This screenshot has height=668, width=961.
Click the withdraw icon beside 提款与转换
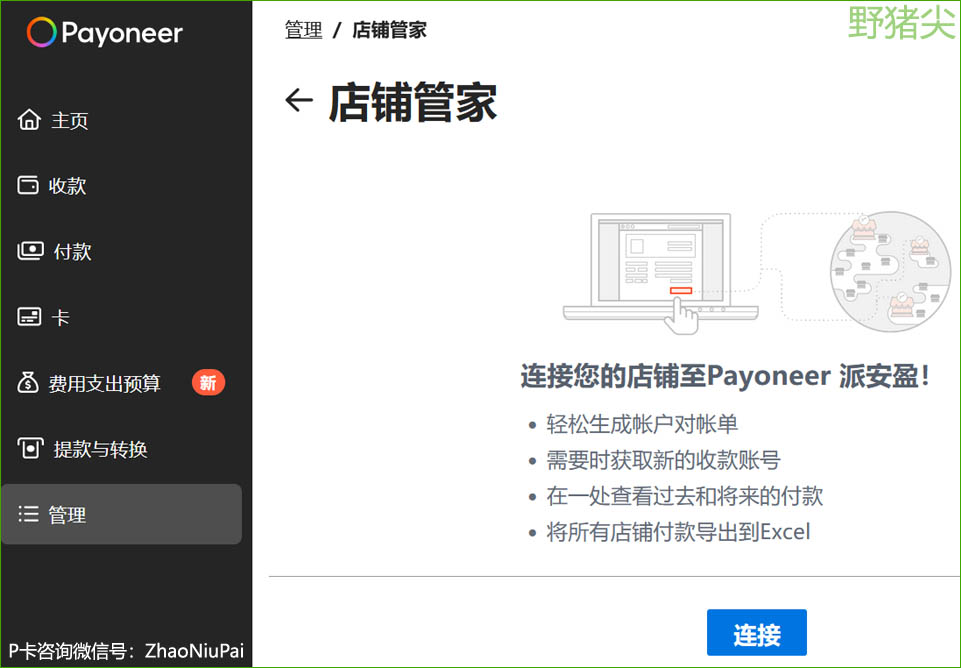(30, 449)
